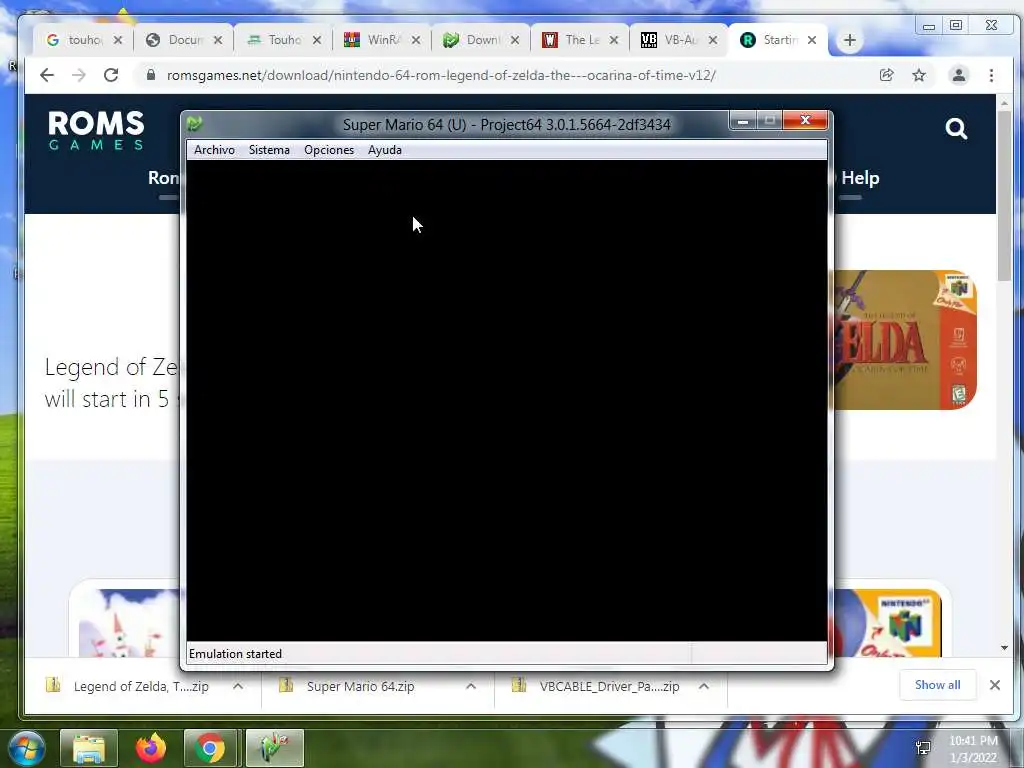Click Show all downloads
Viewport: 1024px width, 768px height.
[937, 685]
